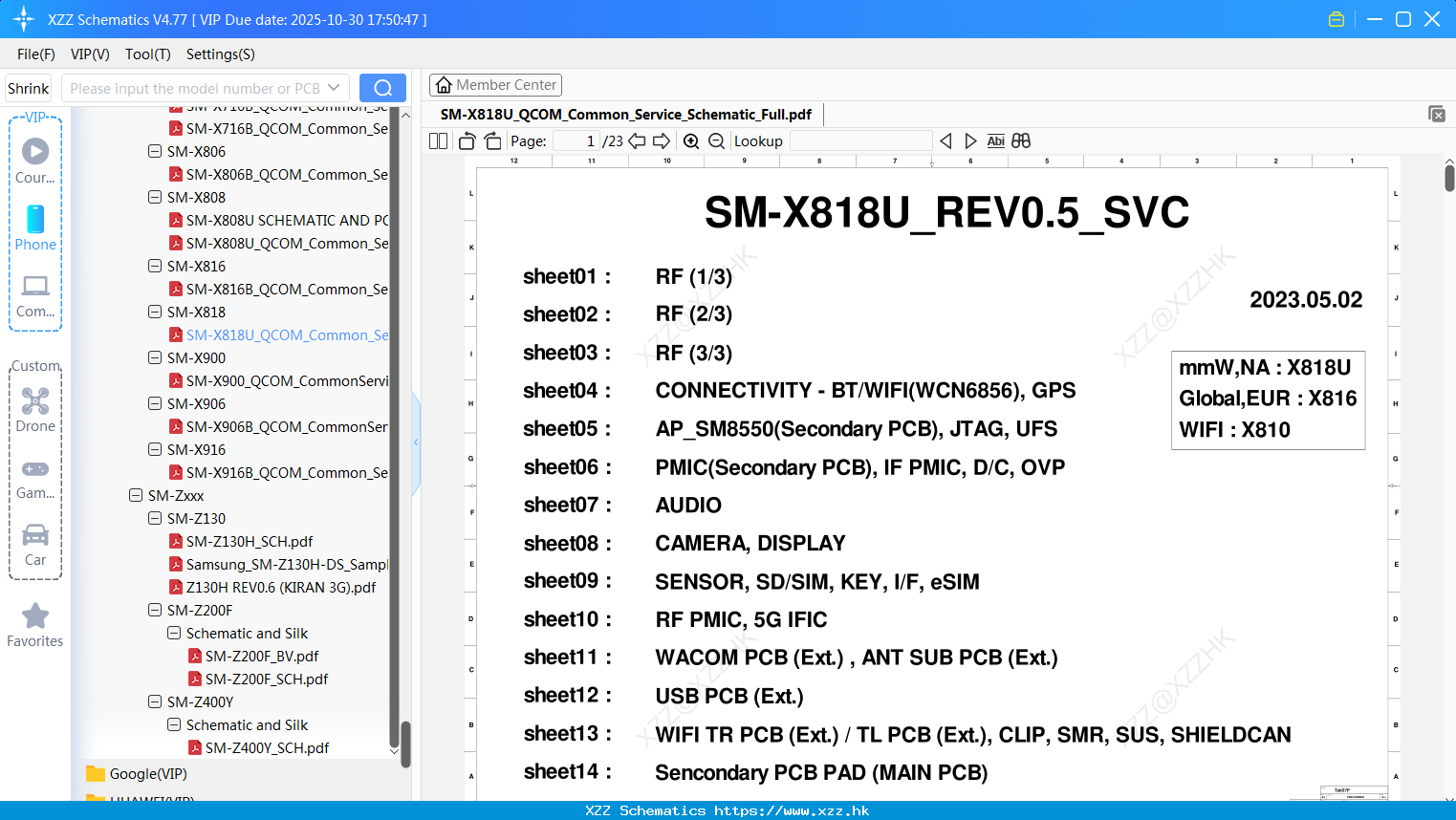Collapse the SM-X900 tree node

pos(155,357)
